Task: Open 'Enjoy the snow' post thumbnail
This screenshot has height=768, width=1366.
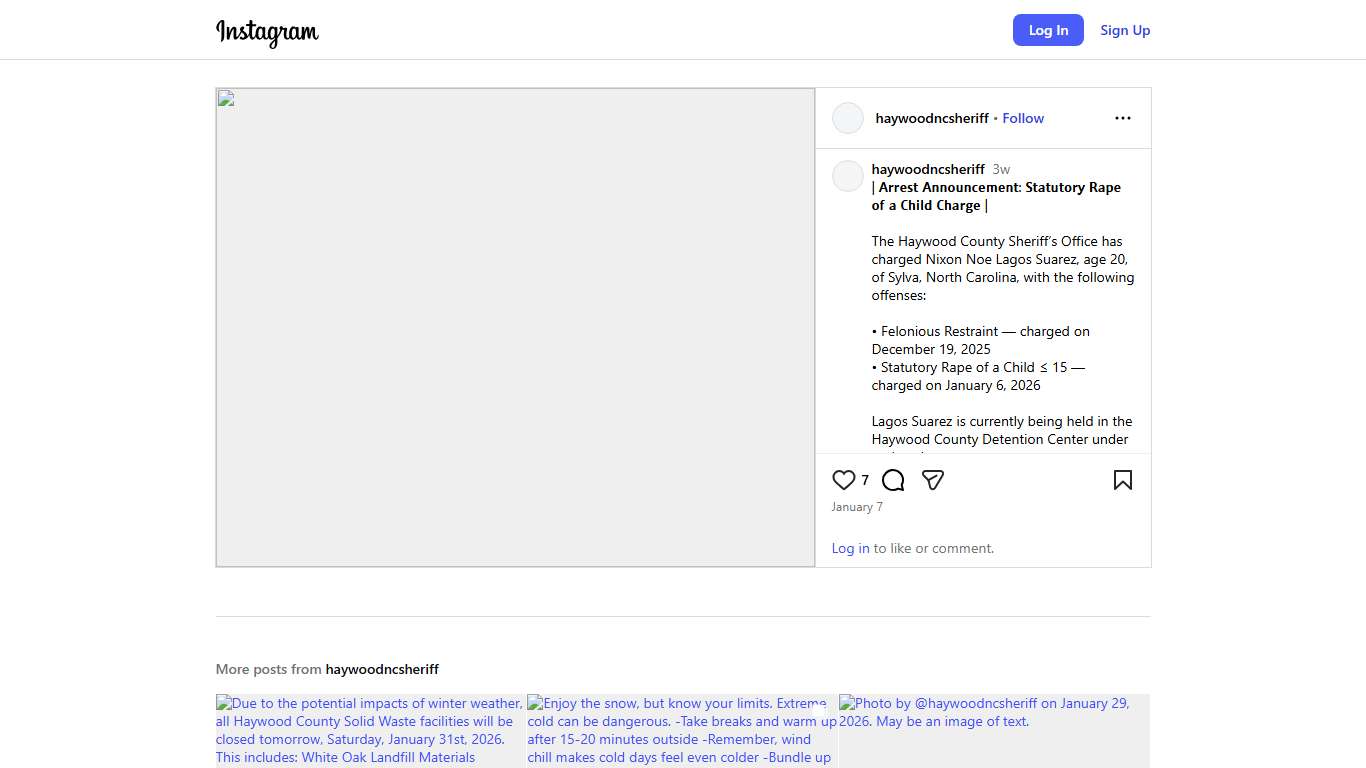Action: tap(682, 731)
